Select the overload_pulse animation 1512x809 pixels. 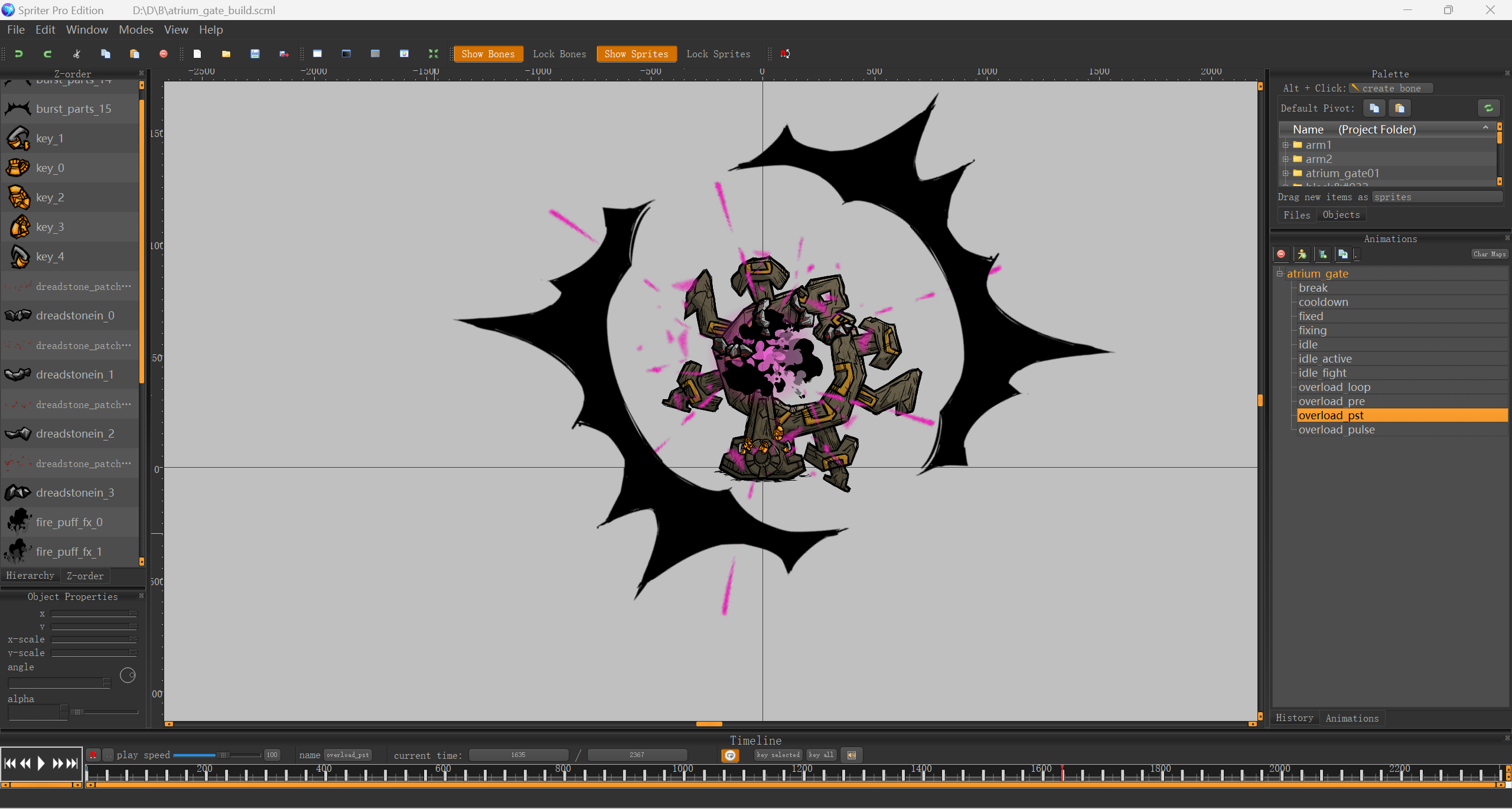coord(1337,430)
